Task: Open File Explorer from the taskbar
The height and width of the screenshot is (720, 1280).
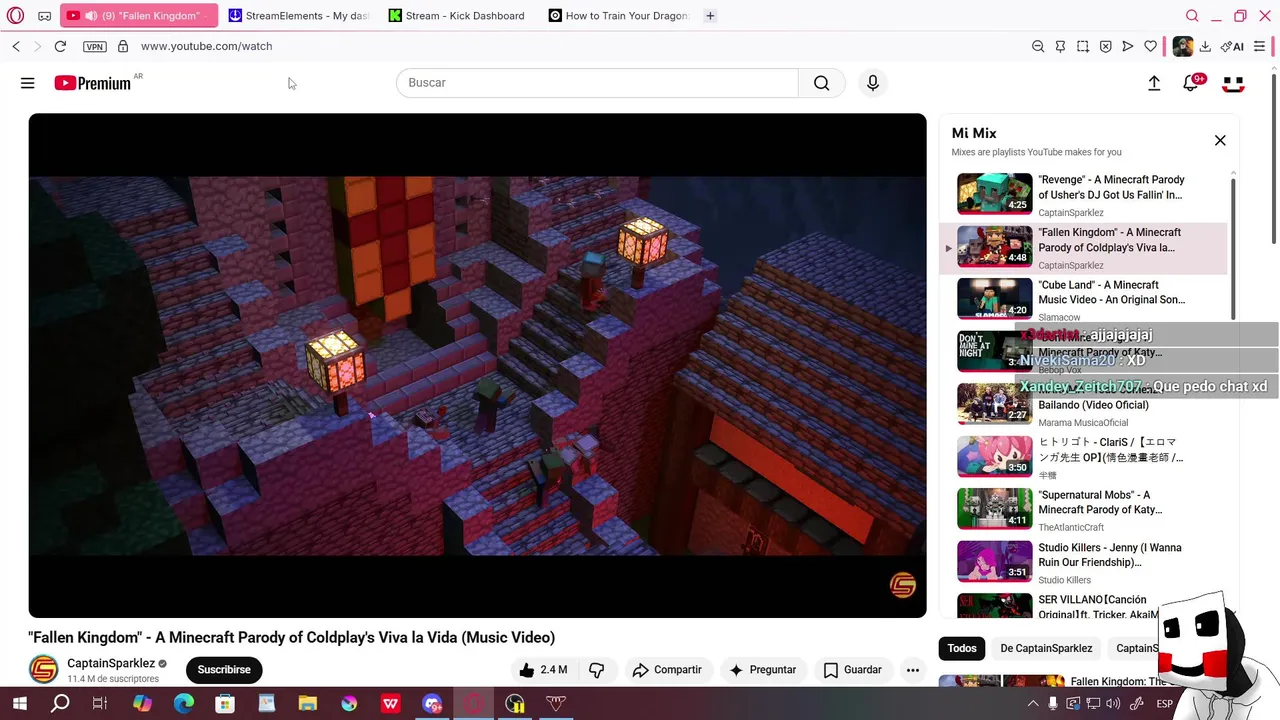Action: (x=308, y=704)
